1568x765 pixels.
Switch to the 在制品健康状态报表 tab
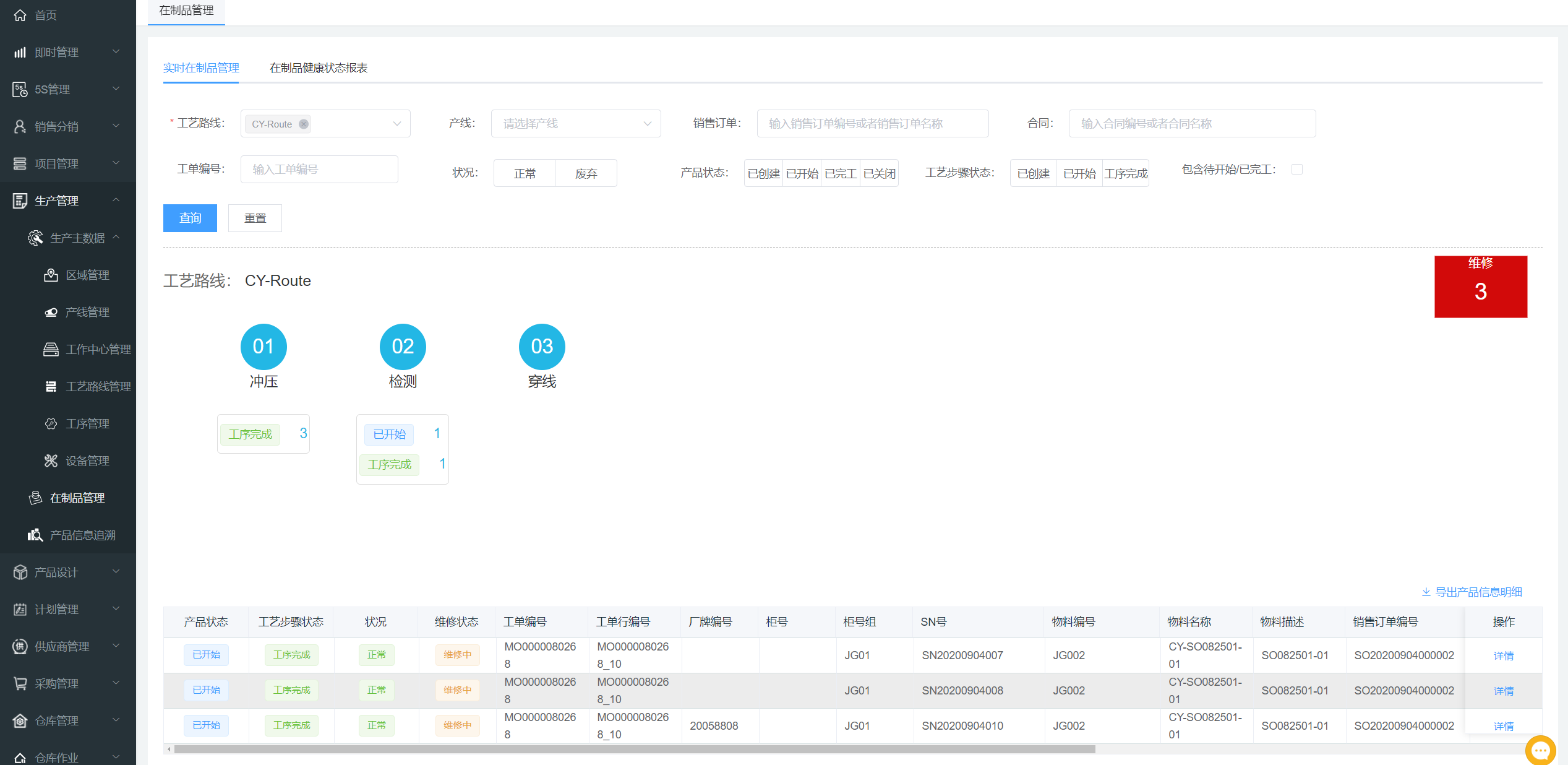(x=318, y=67)
